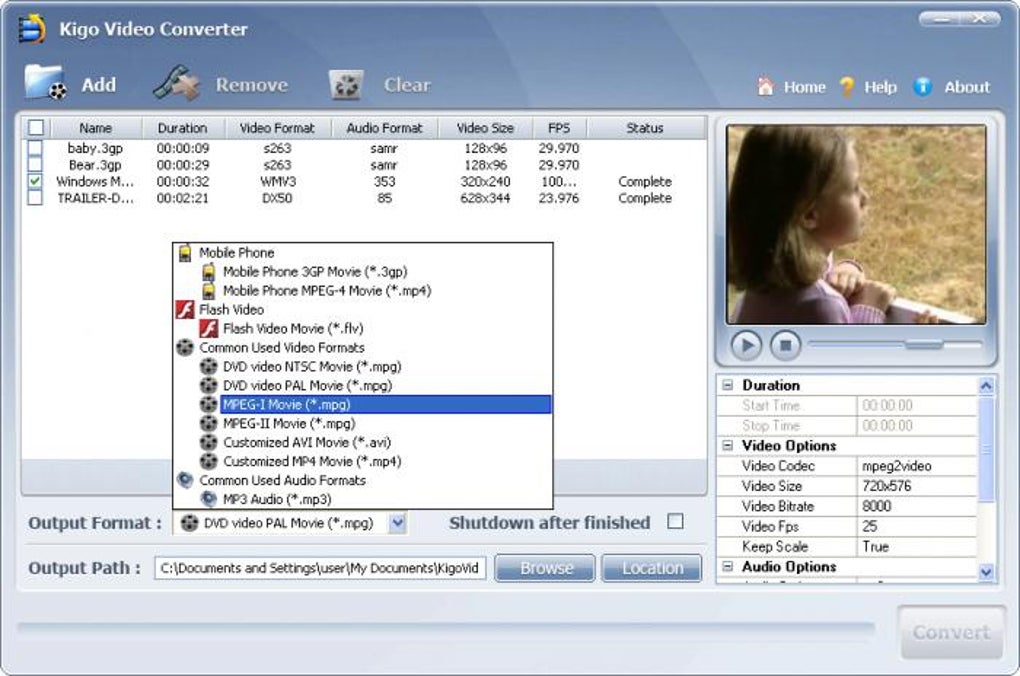Click the Location button

(652, 568)
